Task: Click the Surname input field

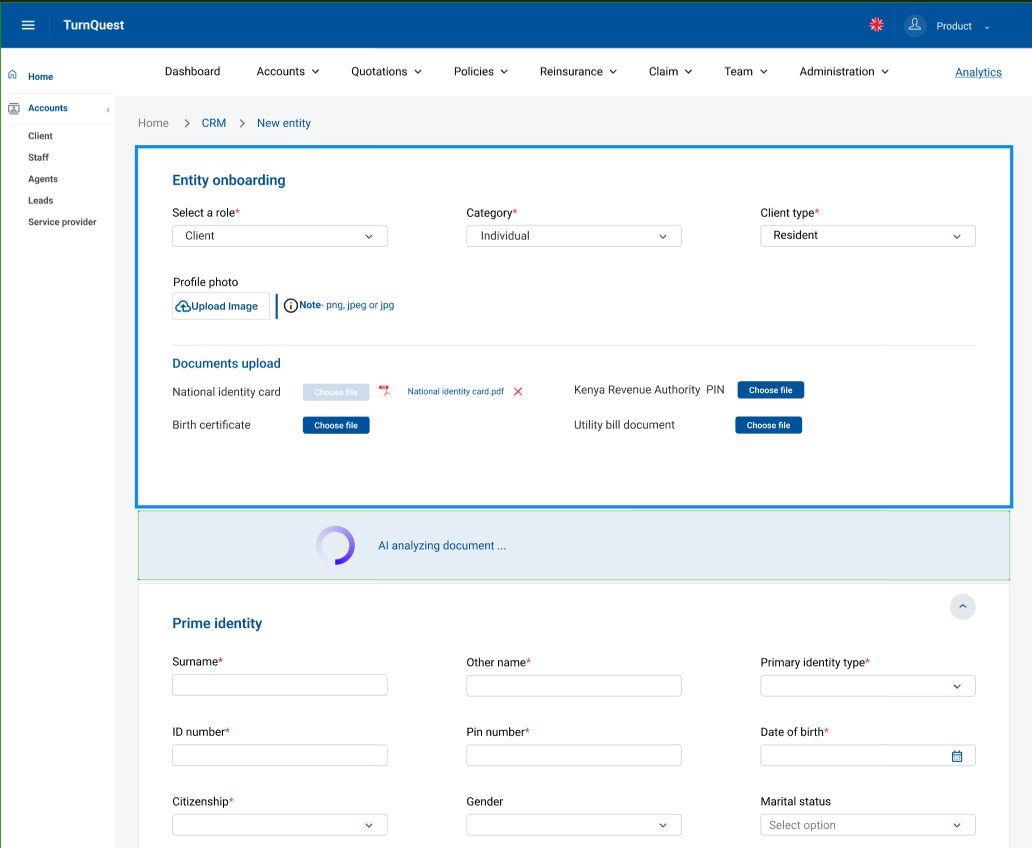Action: pos(279,685)
